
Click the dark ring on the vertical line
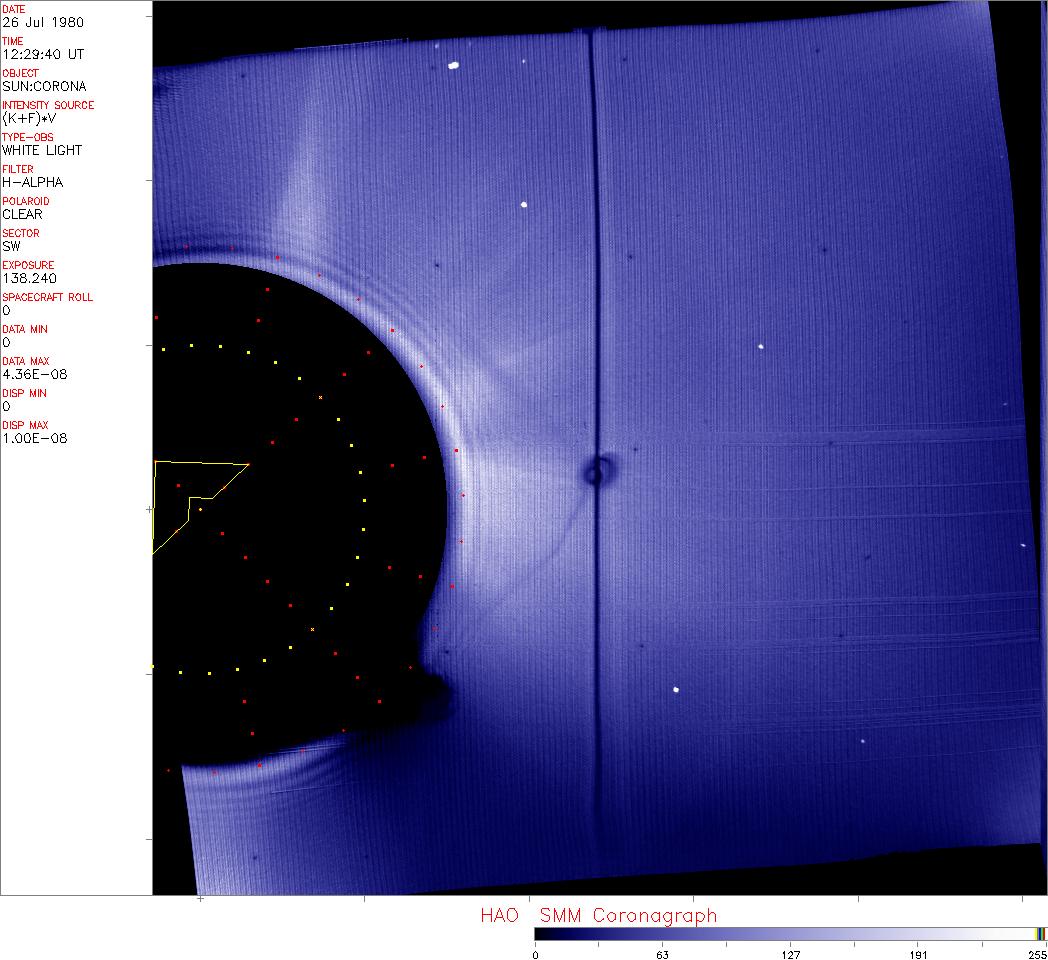[598, 472]
